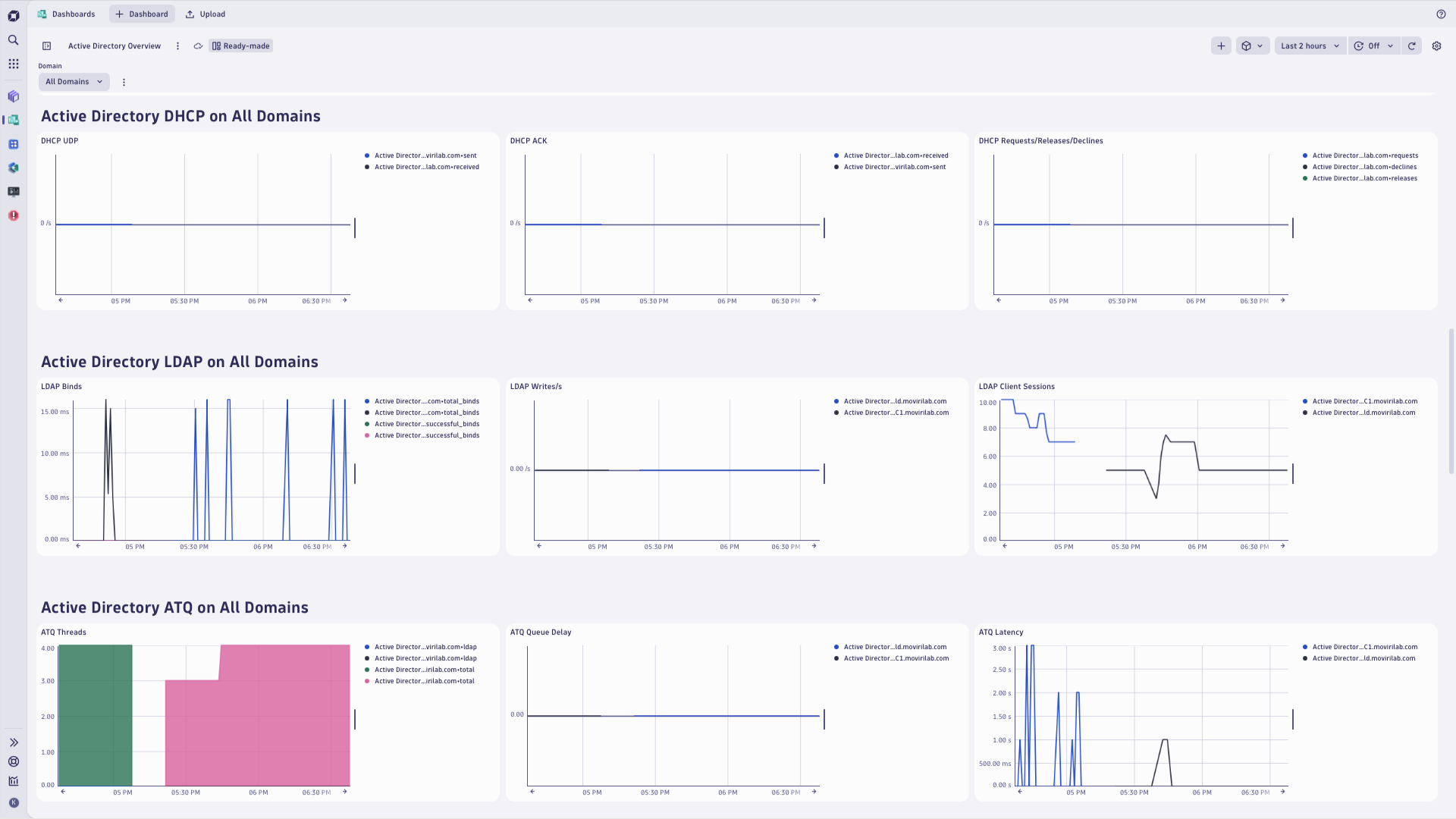1456x819 pixels.
Task: Open the red alert problems app icon
Action: [x=13, y=215]
